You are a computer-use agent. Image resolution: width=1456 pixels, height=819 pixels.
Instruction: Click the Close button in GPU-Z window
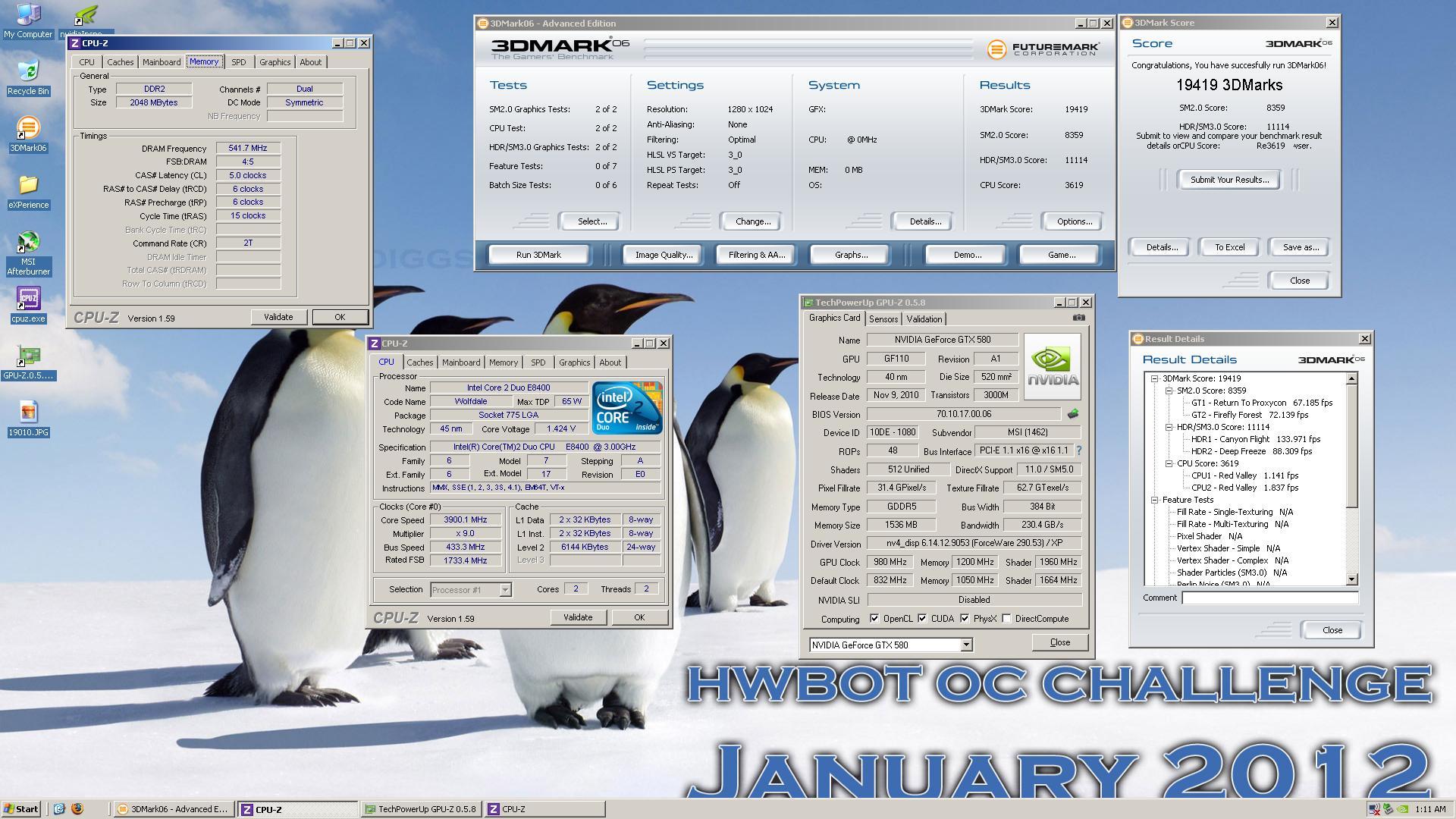pyautogui.click(x=1059, y=642)
